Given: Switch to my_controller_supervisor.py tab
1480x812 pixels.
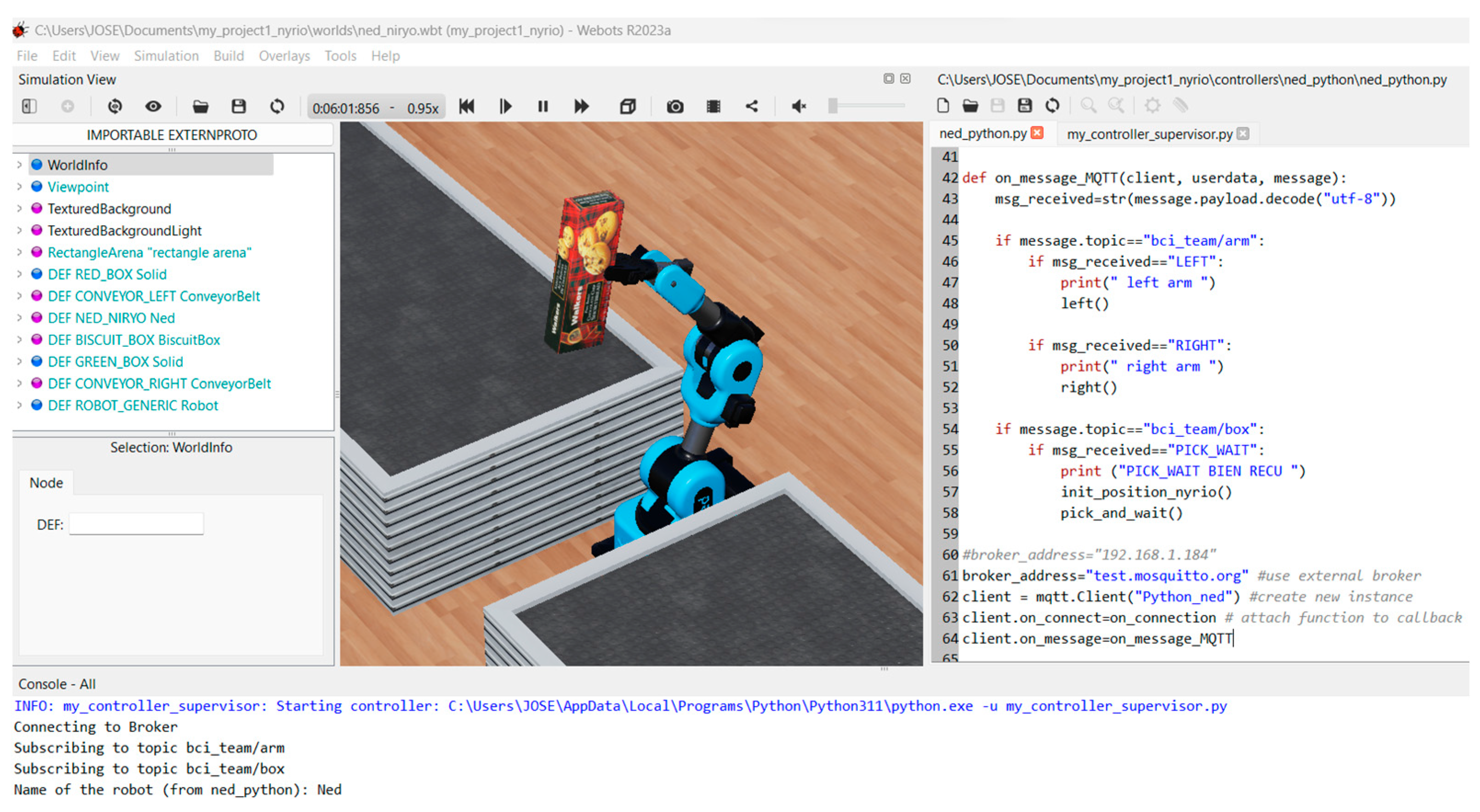Looking at the screenshot, I should tap(1149, 134).
